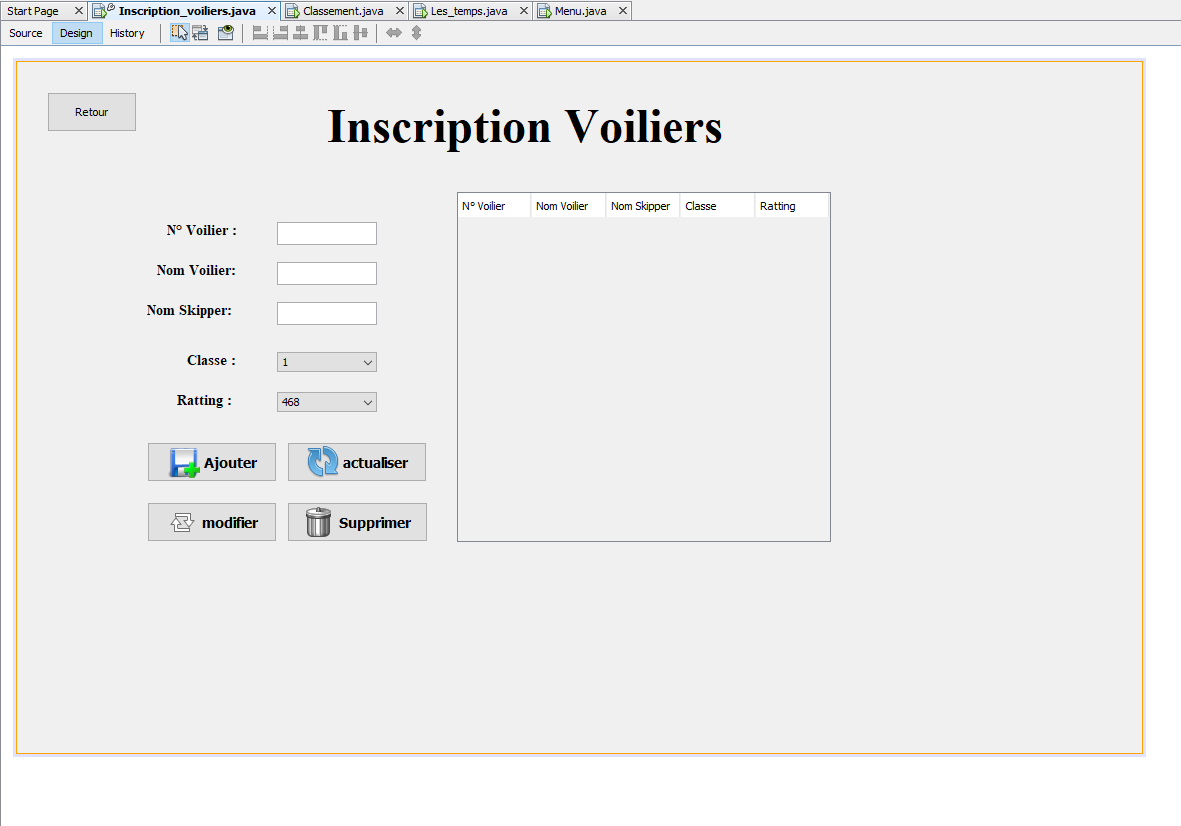Switch to Source view
This screenshot has height=826, width=1181.
click(x=26, y=33)
